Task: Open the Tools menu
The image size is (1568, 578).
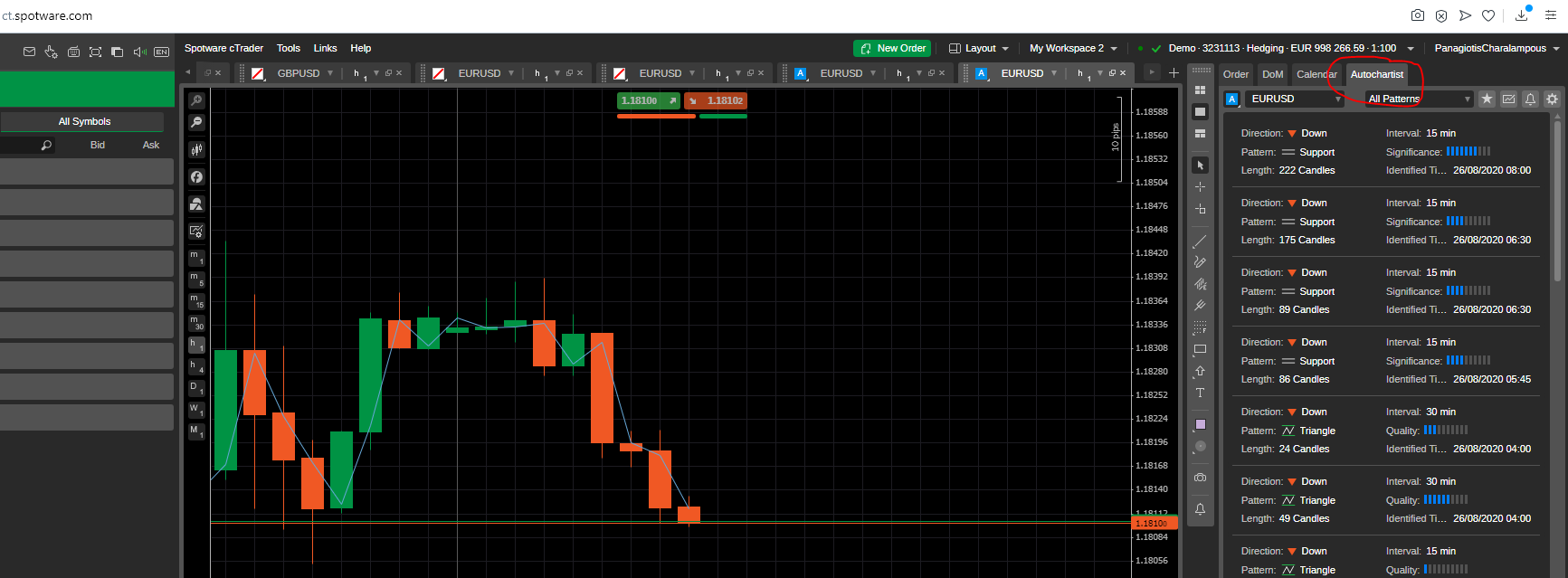Action: point(289,49)
